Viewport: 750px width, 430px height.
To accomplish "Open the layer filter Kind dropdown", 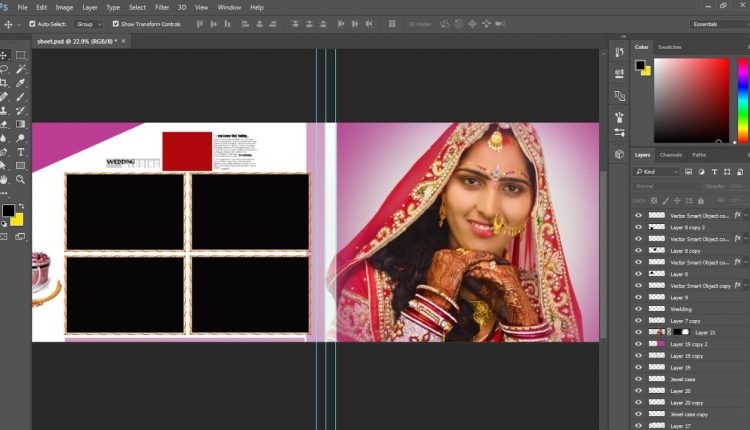I will [657, 172].
